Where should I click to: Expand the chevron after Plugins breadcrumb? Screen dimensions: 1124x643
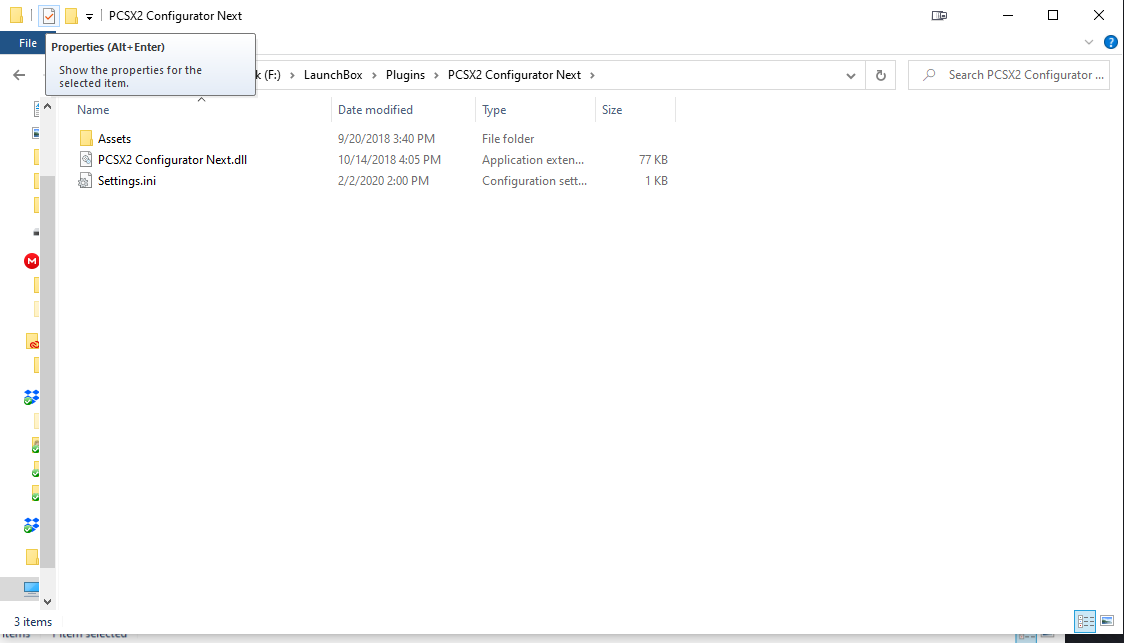tap(436, 75)
